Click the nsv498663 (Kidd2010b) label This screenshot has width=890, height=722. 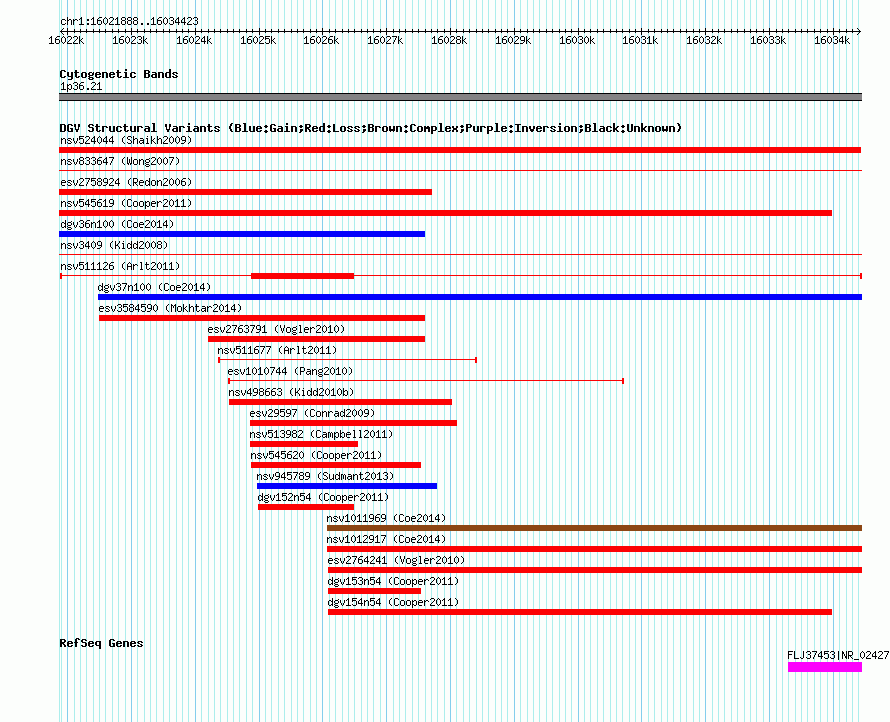[x=291, y=392]
